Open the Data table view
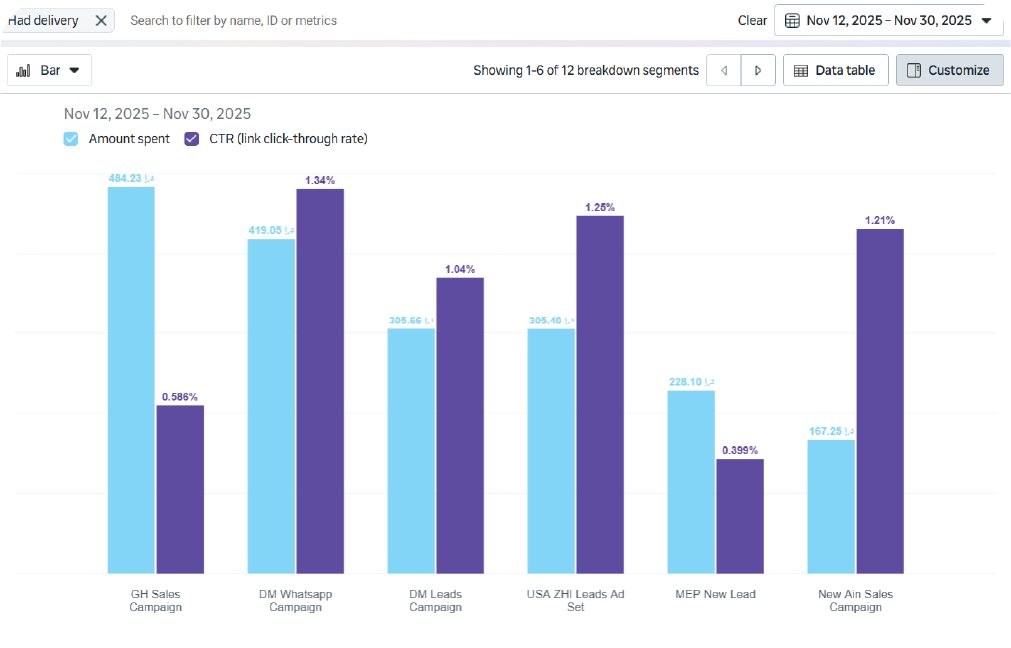The image size is (1011, 648). tap(835, 70)
